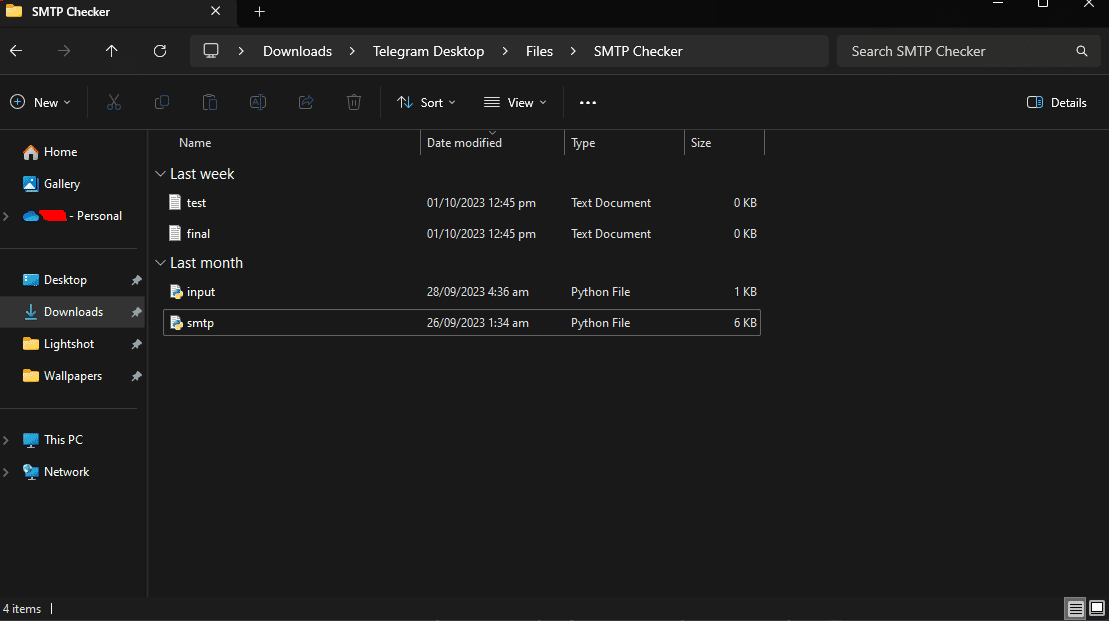Toggle the Details pane
This screenshot has height=621, width=1109.
coord(1057,102)
